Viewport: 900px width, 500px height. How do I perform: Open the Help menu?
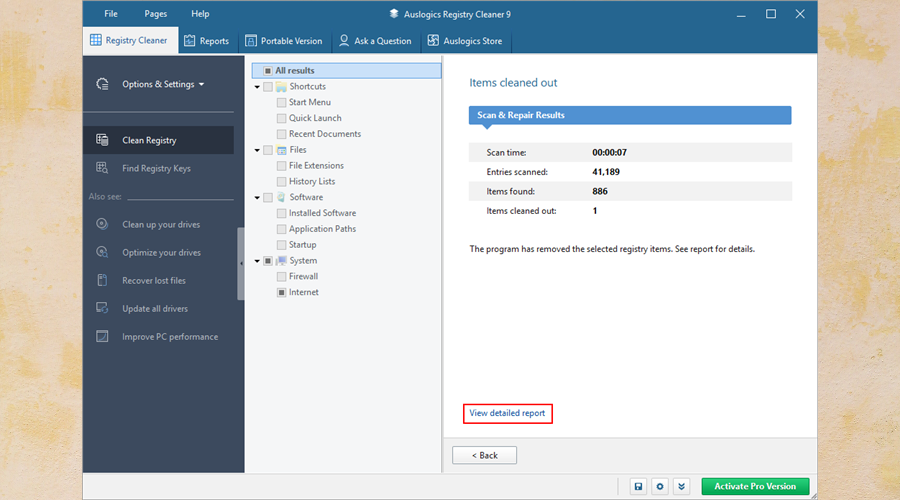tap(200, 14)
